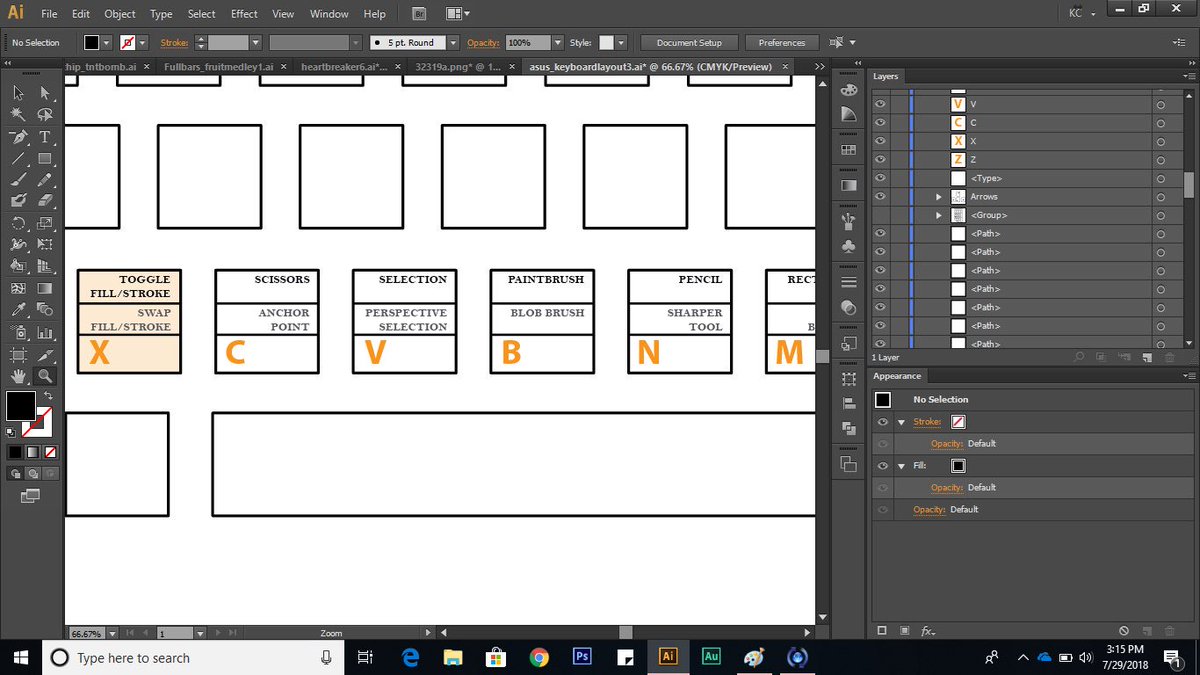Pick the Eraser tool
The image size is (1200, 675).
click(45, 202)
